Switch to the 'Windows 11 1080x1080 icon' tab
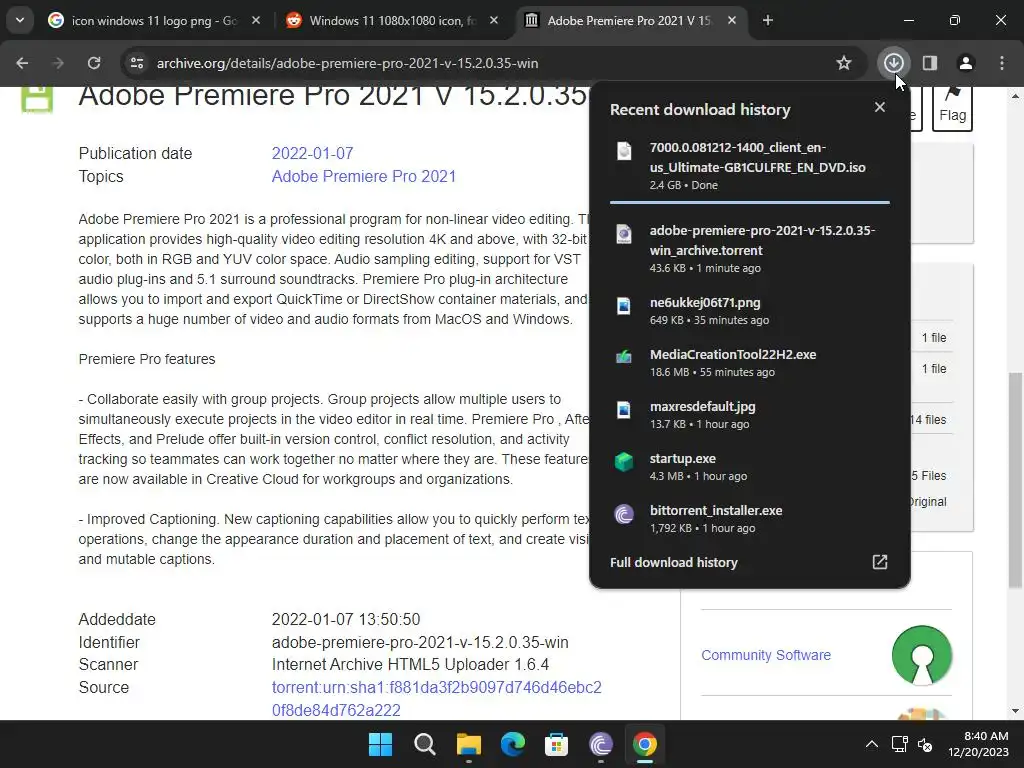This screenshot has height=768, width=1024. coord(392,20)
